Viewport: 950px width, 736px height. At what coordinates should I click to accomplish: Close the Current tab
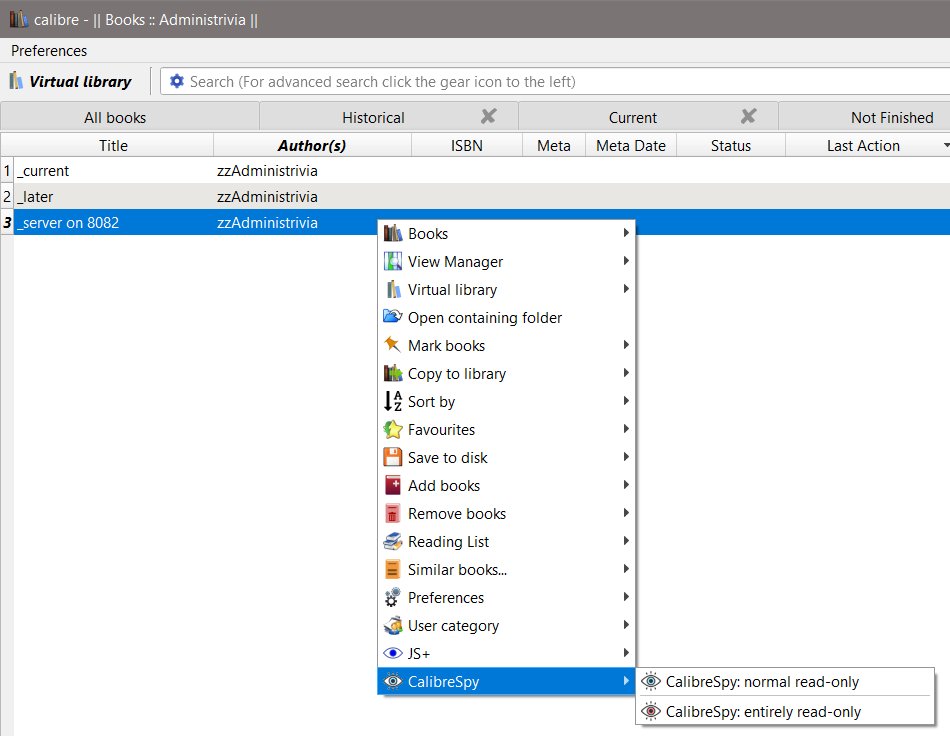pyautogui.click(x=748, y=116)
